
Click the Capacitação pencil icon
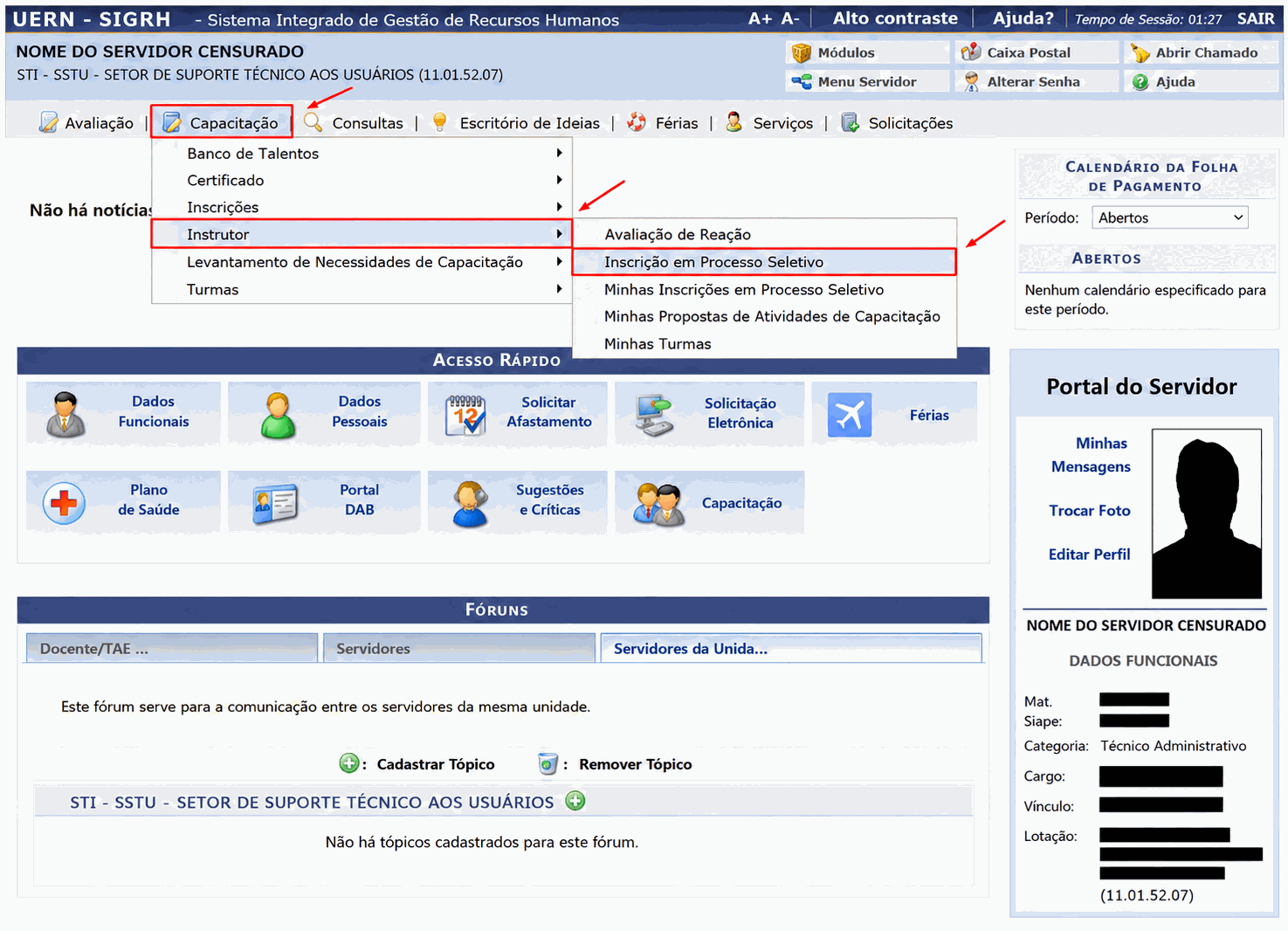(x=173, y=123)
